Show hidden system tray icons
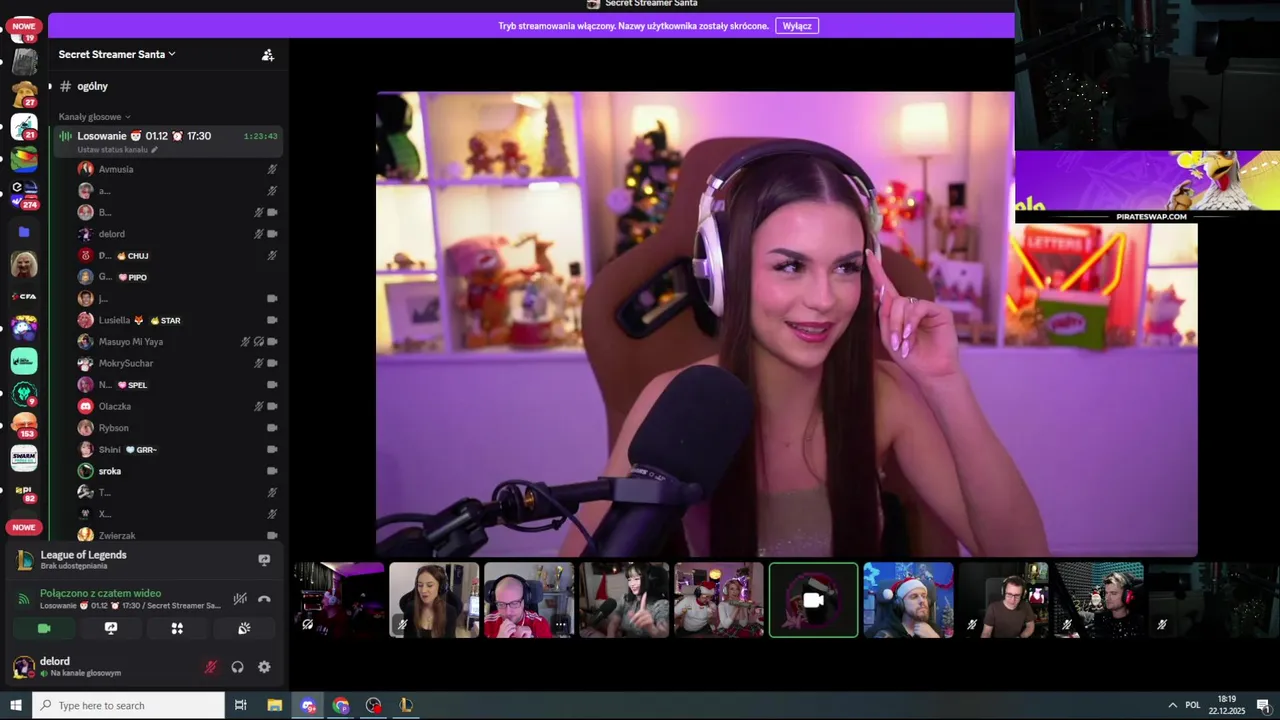 [x=1172, y=705]
